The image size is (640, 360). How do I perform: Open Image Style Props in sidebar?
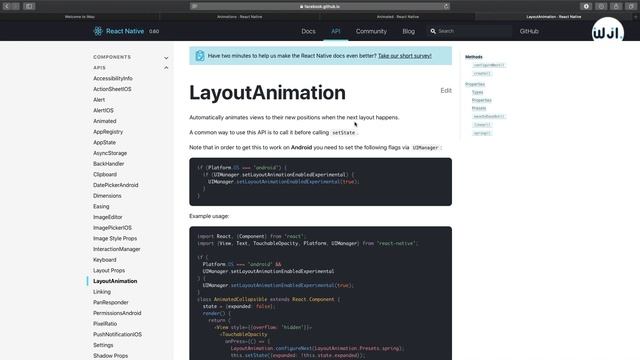(115, 238)
